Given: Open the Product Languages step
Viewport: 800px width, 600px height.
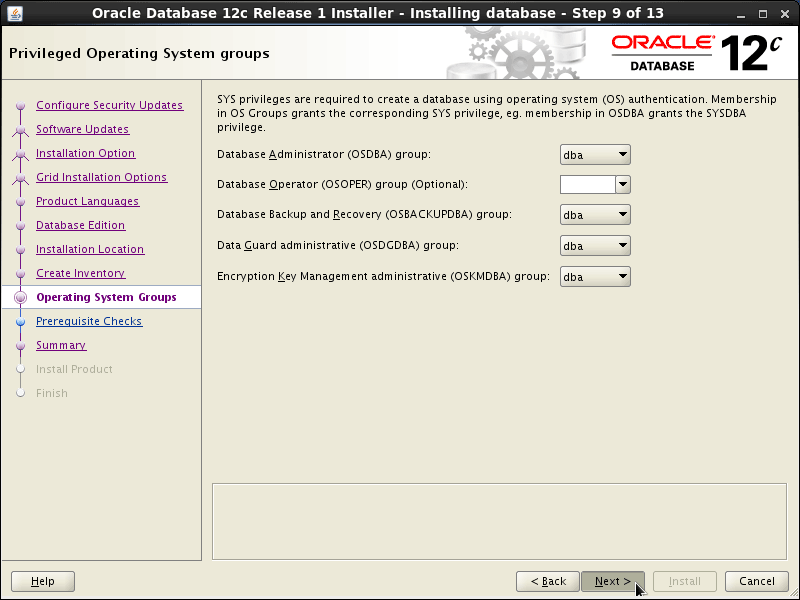Looking at the screenshot, I should [x=87, y=201].
